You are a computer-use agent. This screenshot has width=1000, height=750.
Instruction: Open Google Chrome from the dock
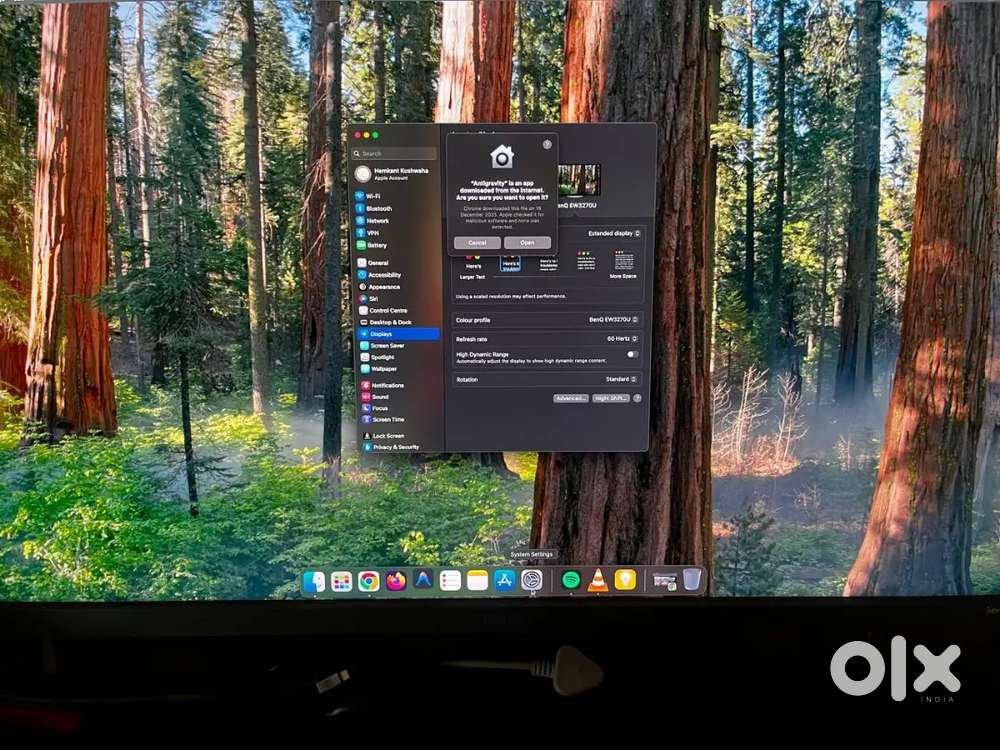369,581
